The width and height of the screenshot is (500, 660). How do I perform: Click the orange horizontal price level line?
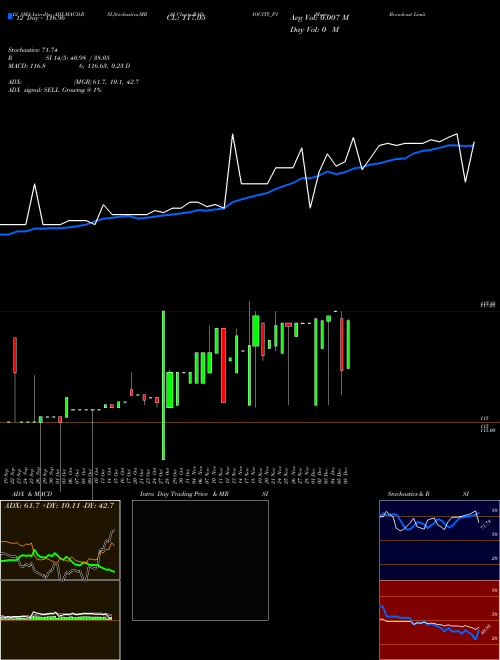250,422
